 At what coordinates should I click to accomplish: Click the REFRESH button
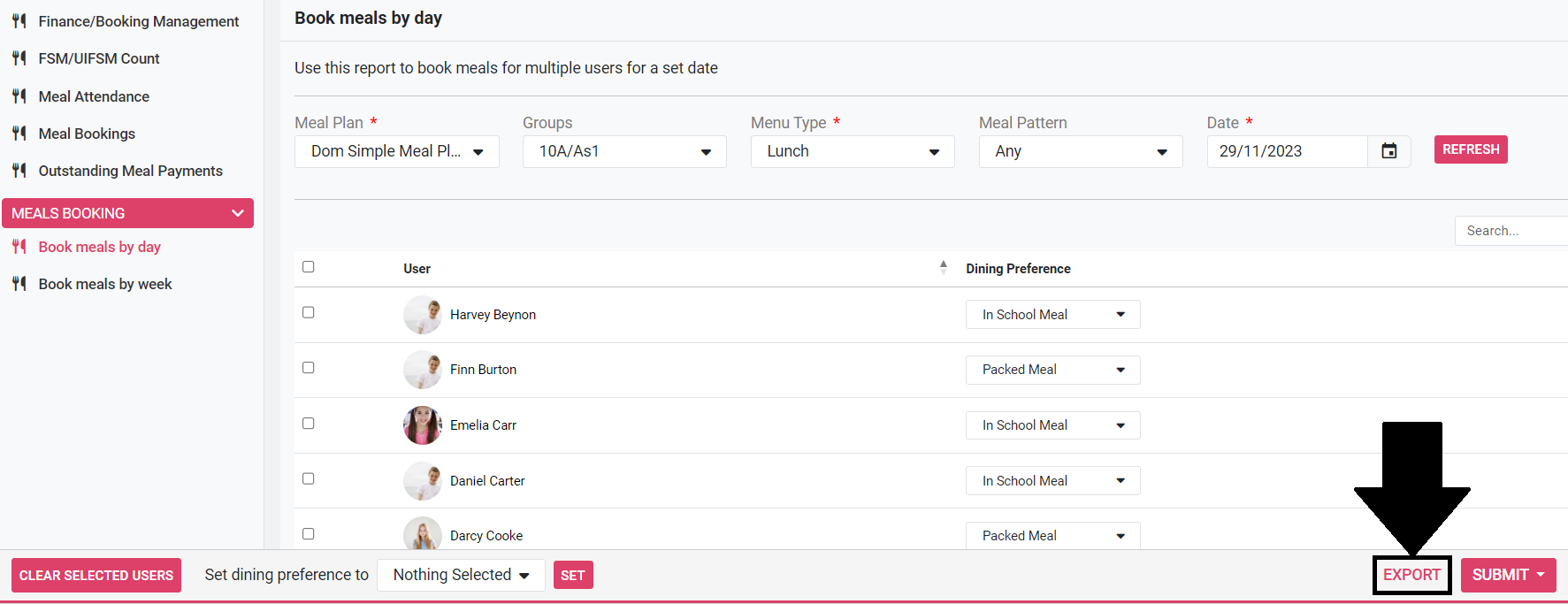pos(1470,149)
